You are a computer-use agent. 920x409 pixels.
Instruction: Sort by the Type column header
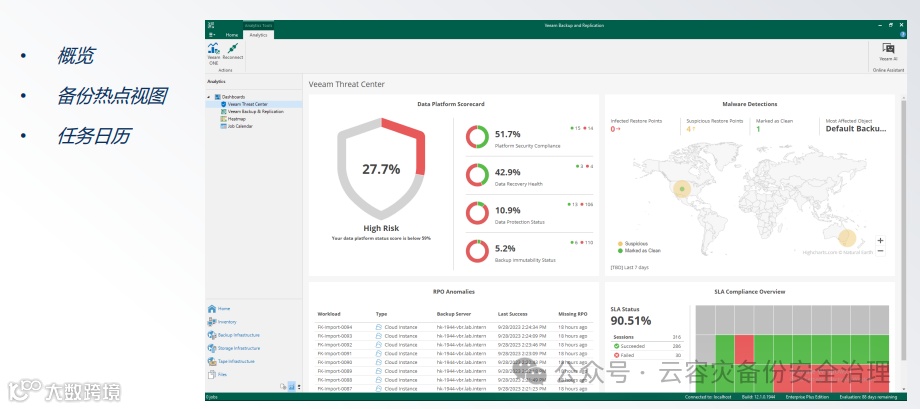(381, 314)
